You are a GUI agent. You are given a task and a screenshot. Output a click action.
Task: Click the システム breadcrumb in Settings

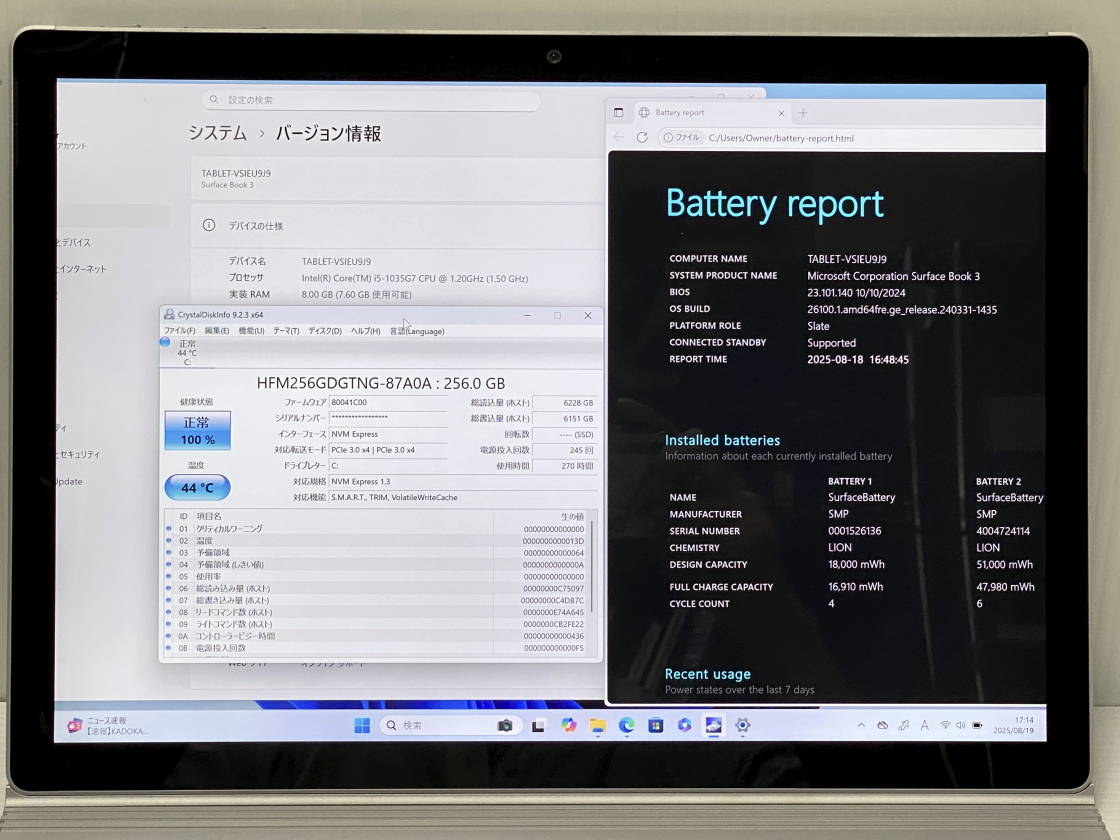(x=218, y=134)
